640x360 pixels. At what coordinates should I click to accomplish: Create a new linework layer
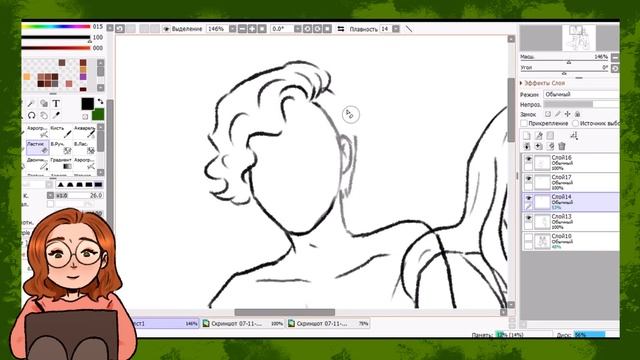(x=538, y=136)
